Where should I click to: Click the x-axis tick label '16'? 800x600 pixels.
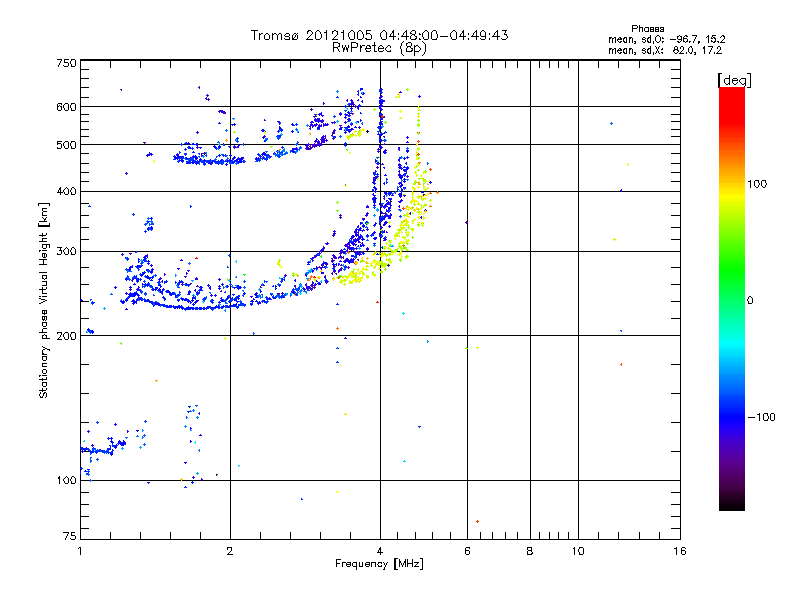pyautogui.click(x=680, y=551)
